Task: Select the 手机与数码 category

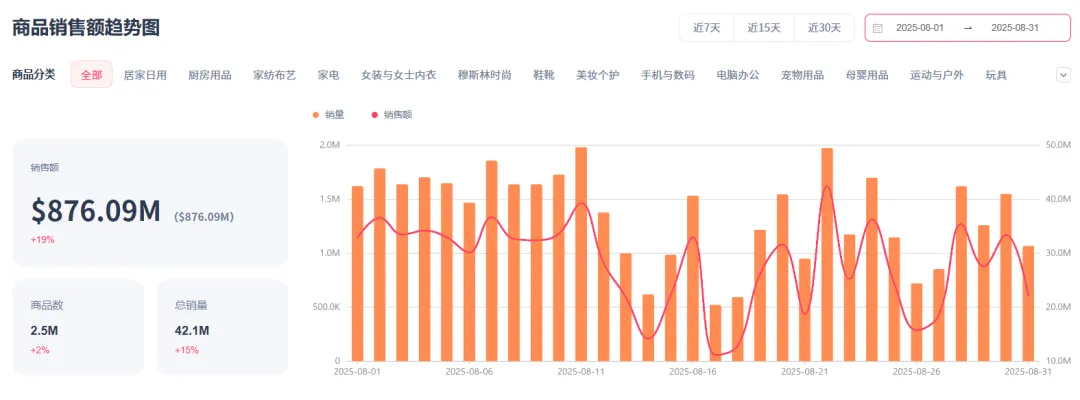Action: pyautogui.click(x=667, y=75)
